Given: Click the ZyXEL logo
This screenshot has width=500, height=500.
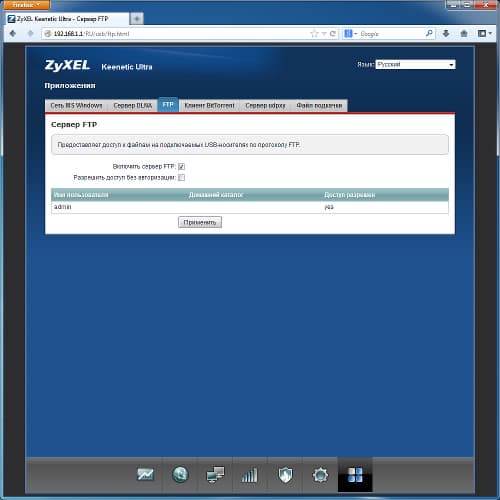Looking at the screenshot, I should click(x=67, y=65).
